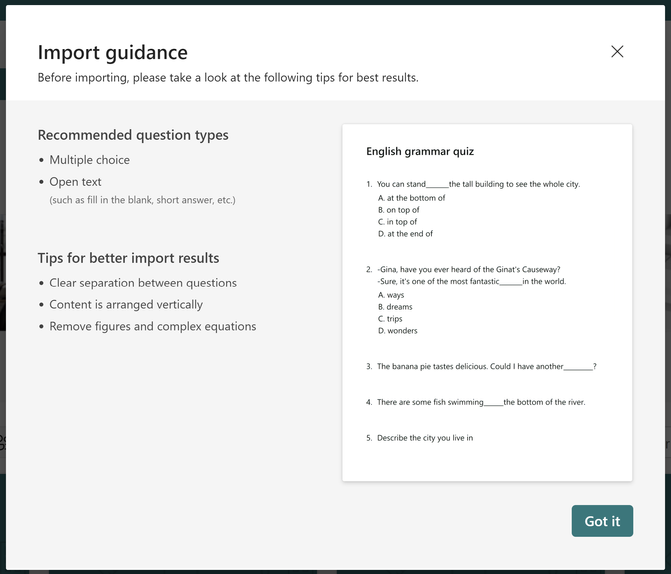Click answer option 'D. wonders'
Image resolution: width=671 pixels, height=574 pixels.
coord(398,331)
